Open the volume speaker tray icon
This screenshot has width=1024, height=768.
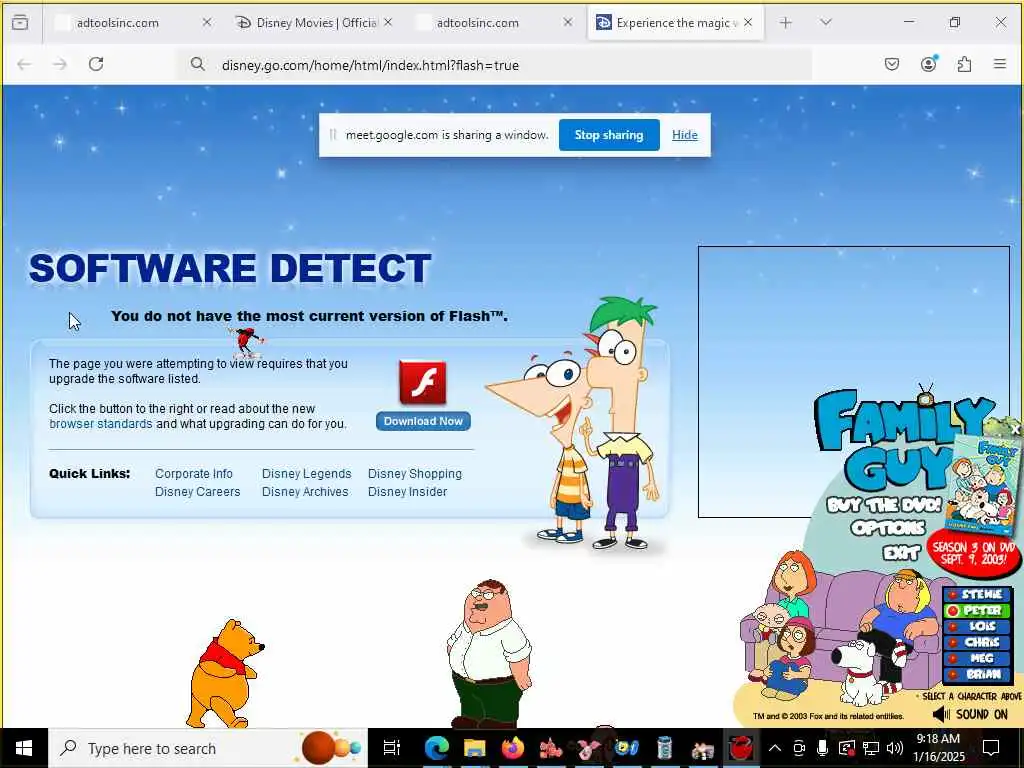(x=895, y=748)
